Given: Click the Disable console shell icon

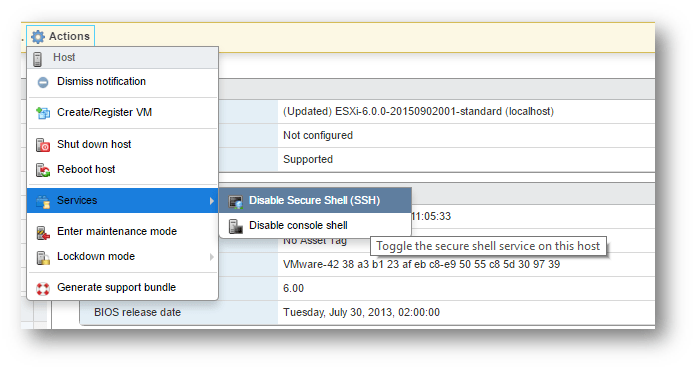Looking at the screenshot, I should 236,226.
